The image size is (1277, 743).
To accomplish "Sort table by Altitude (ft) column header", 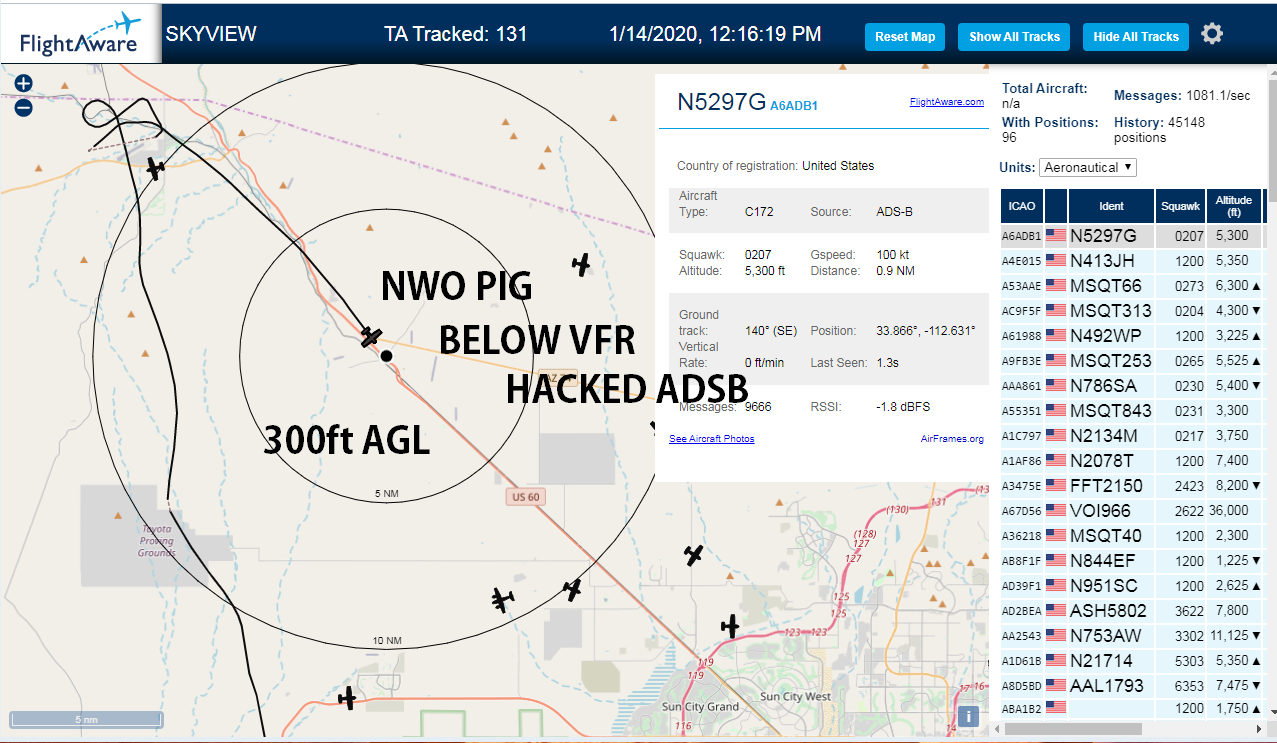I will [1234, 206].
